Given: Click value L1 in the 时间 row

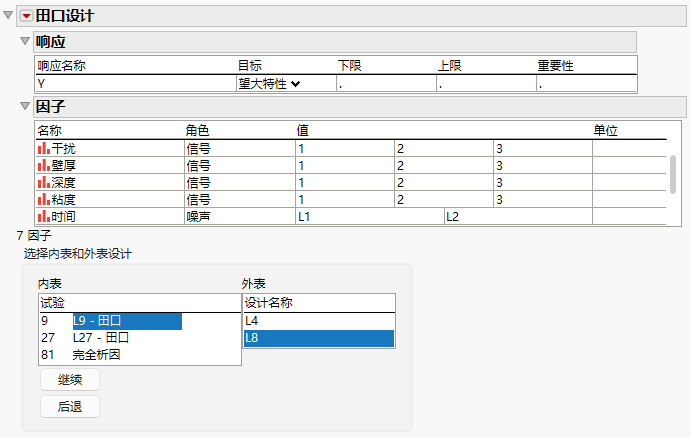Looking at the screenshot, I should coord(370,216).
